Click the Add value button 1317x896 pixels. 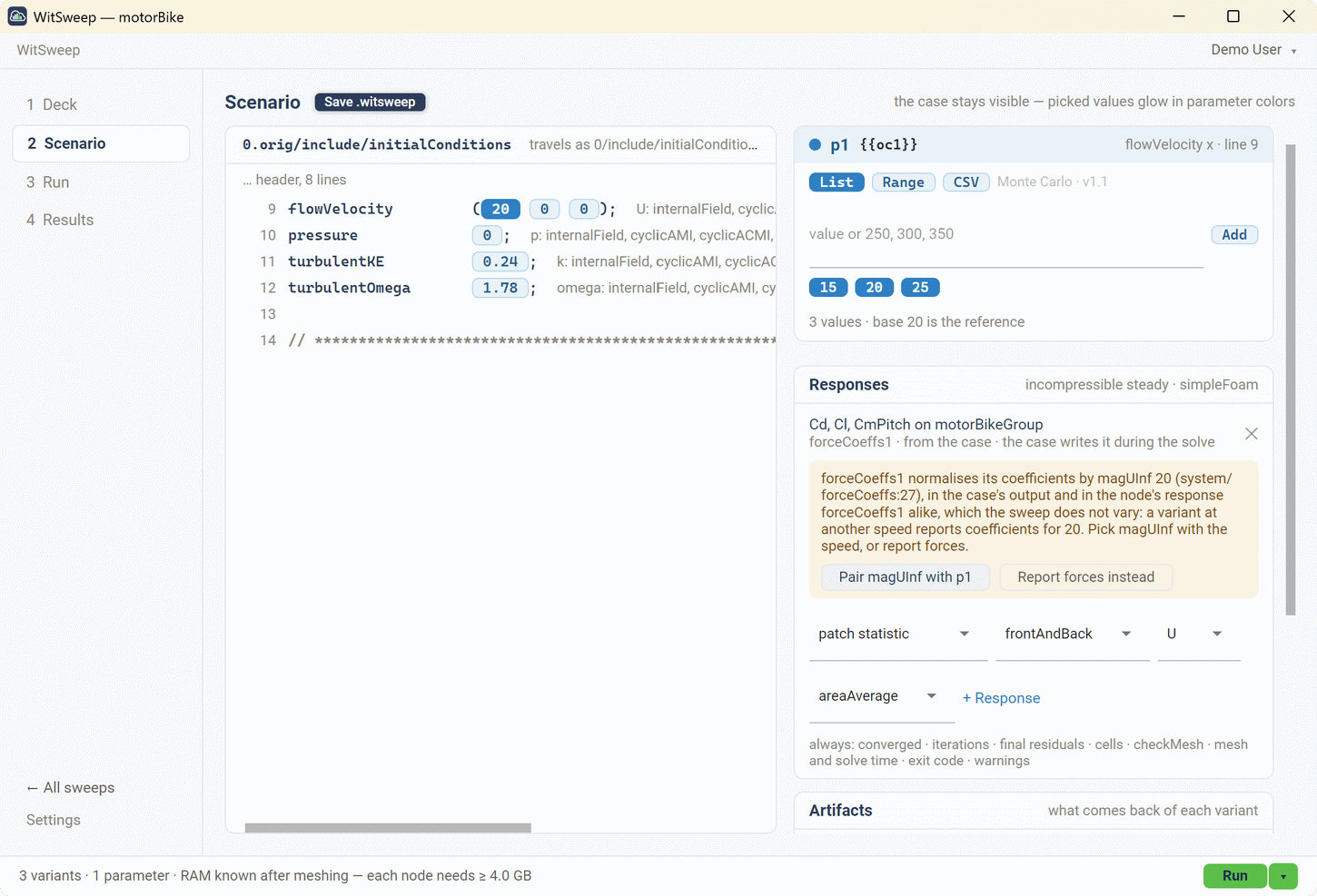(x=1234, y=235)
